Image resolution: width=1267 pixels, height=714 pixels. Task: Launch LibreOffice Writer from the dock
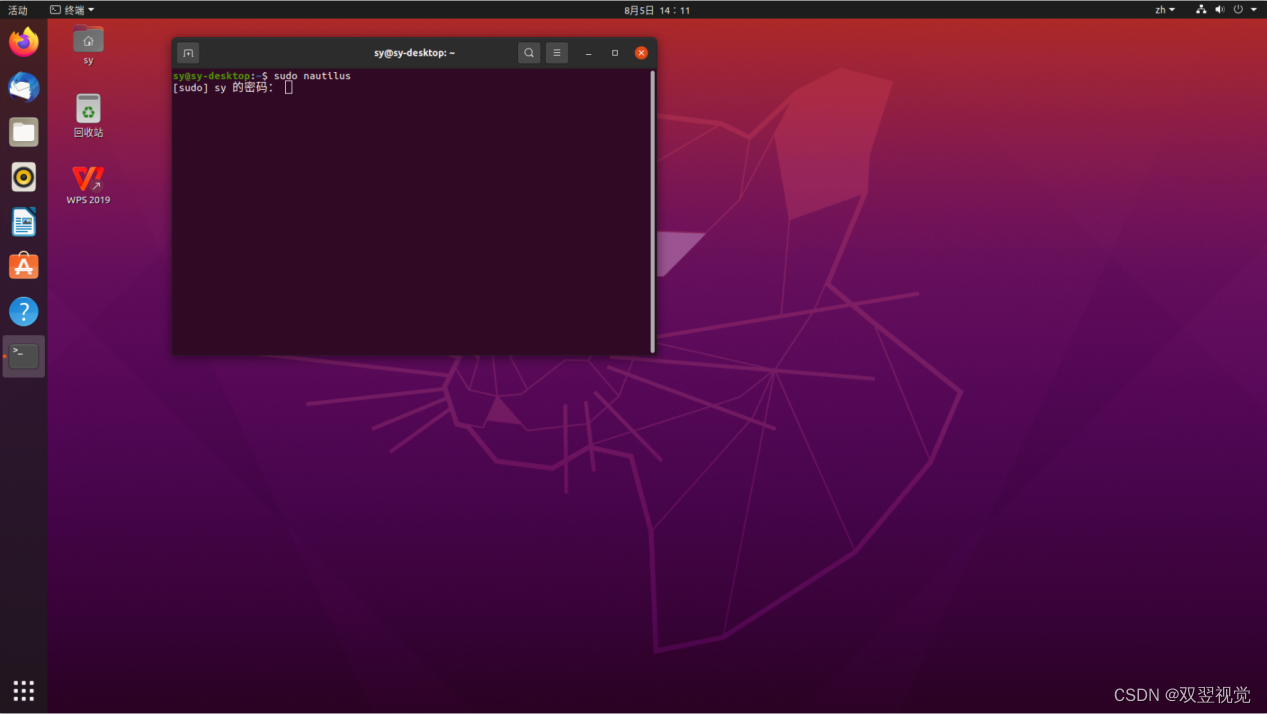coord(23,221)
